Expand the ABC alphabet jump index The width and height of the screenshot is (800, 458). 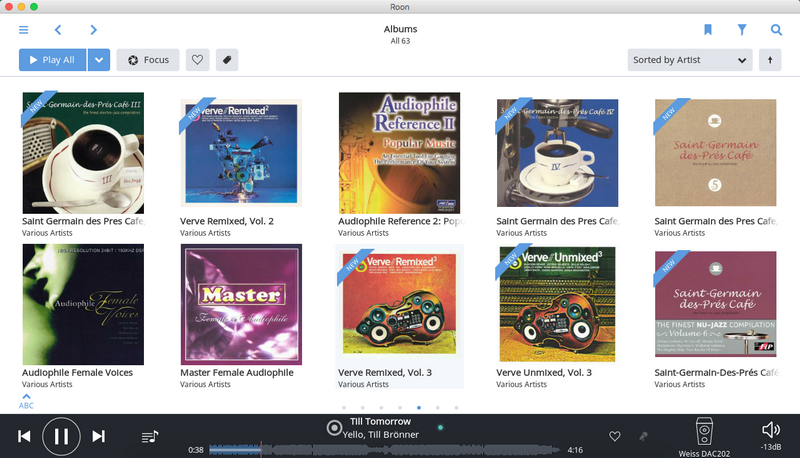click(26, 401)
